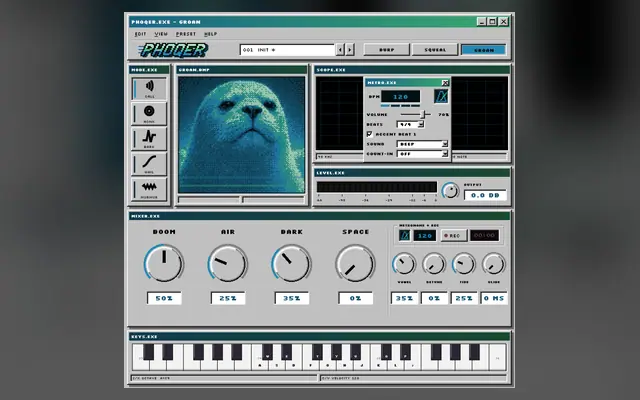Open the Count-In dropdown showing Off
This screenshot has height=400, width=640.
[422, 154]
